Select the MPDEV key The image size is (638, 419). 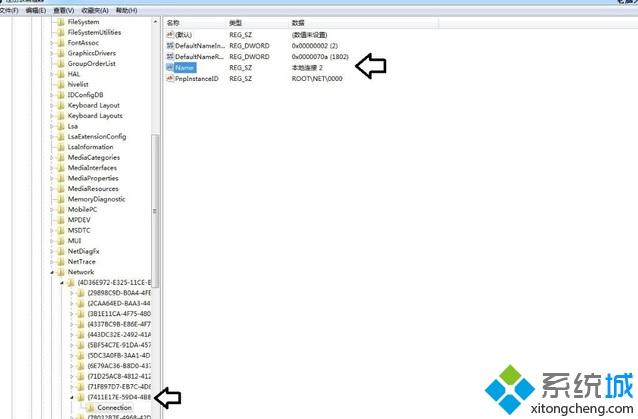(x=79, y=220)
